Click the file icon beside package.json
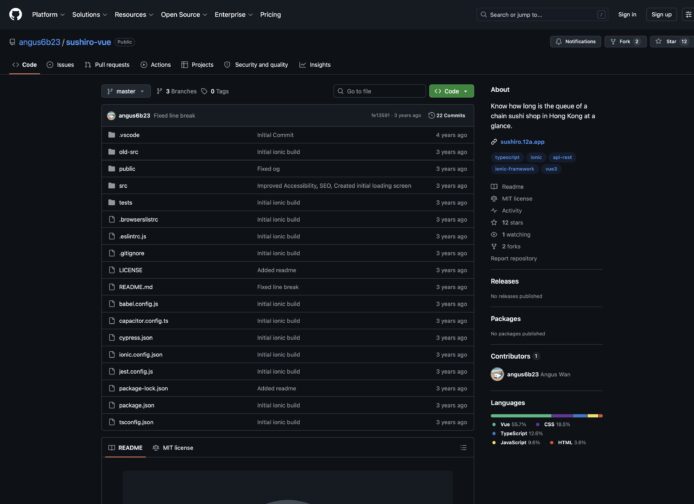Image resolution: width=694 pixels, height=504 pixels. point(112,405)
